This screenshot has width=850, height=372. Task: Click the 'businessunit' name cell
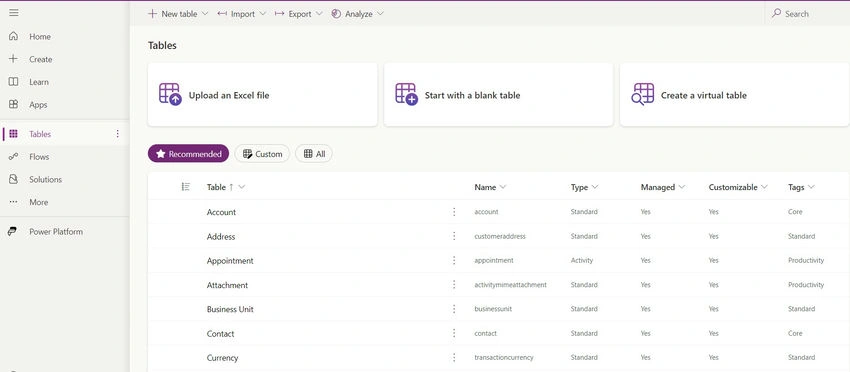tap(493, 309)
